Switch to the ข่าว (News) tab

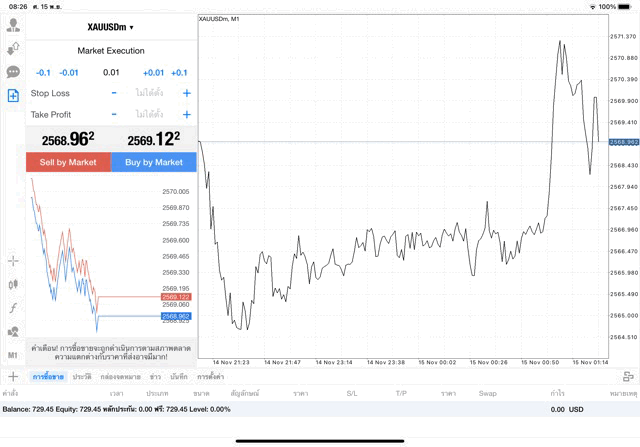155,377
